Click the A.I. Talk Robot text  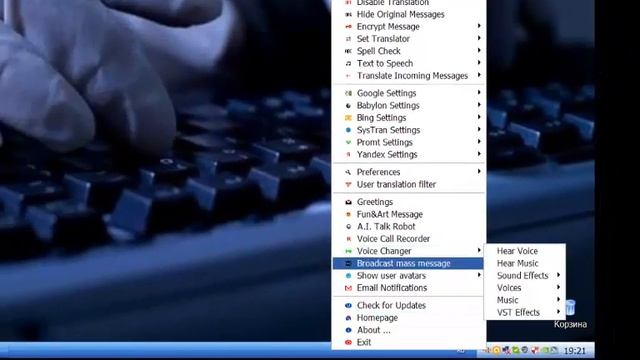[x=386, y=227]
